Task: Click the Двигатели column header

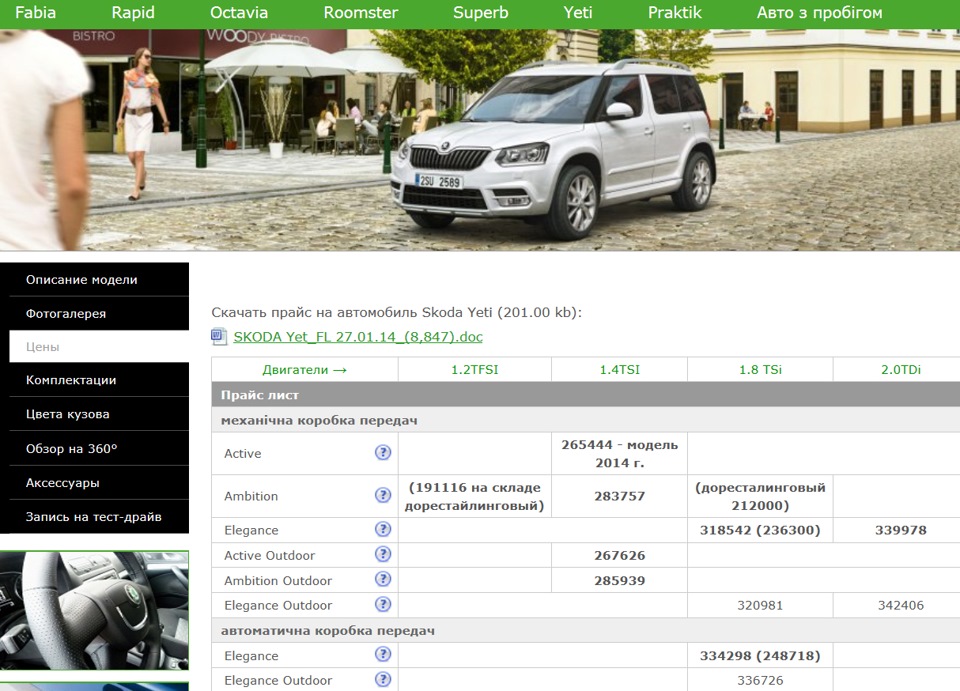Action: pos(304,370)
